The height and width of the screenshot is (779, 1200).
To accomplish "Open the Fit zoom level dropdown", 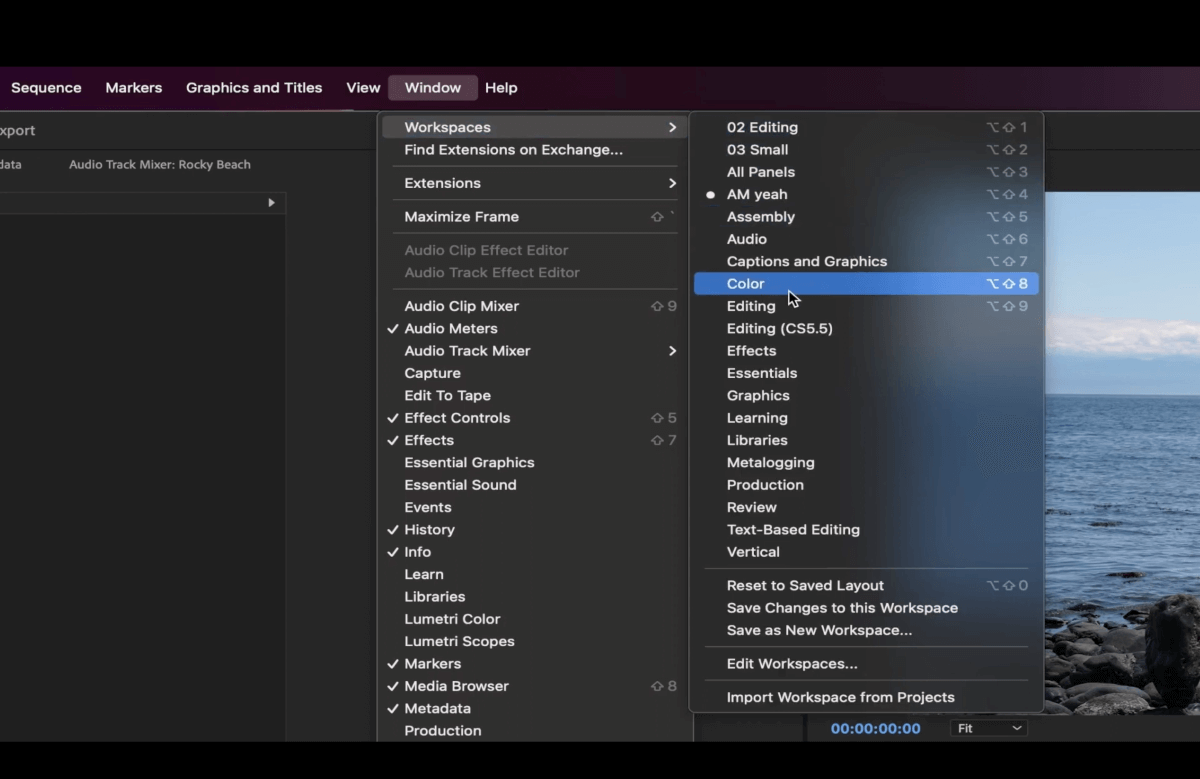I will tap(990, 728).
